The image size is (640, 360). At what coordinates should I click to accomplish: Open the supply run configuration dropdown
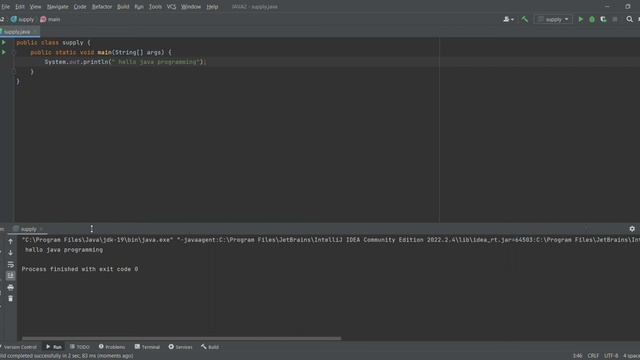(553, 19)
